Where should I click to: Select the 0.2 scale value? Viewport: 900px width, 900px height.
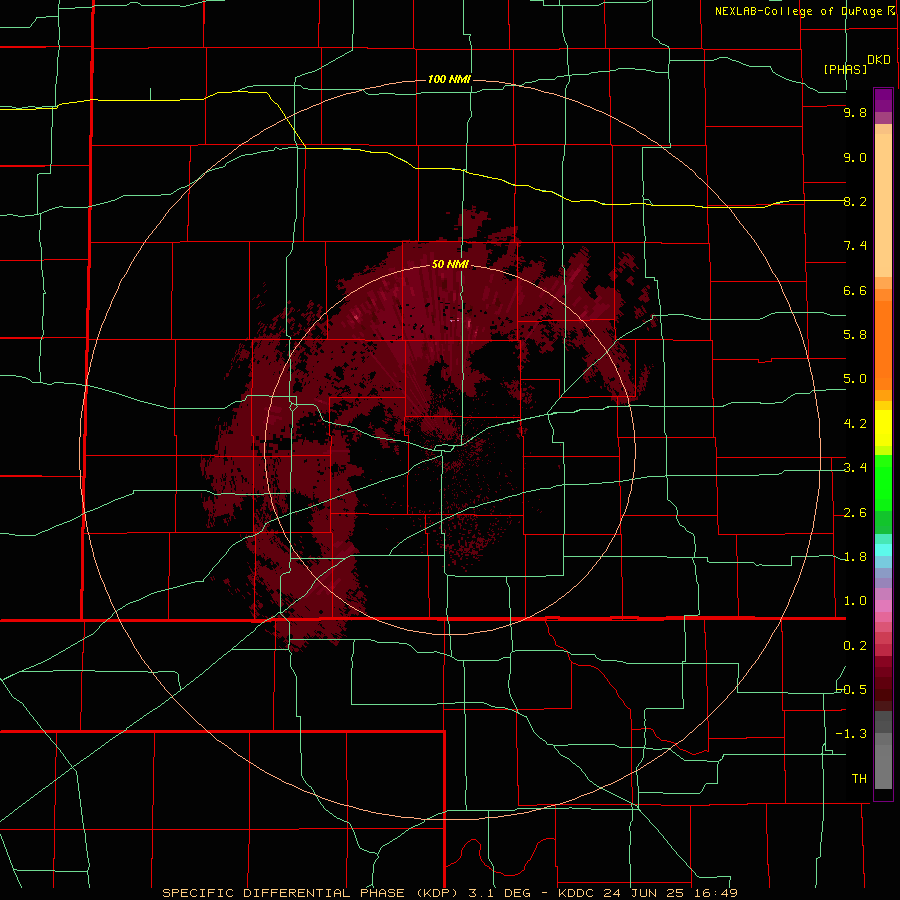(x=855, y=646)
